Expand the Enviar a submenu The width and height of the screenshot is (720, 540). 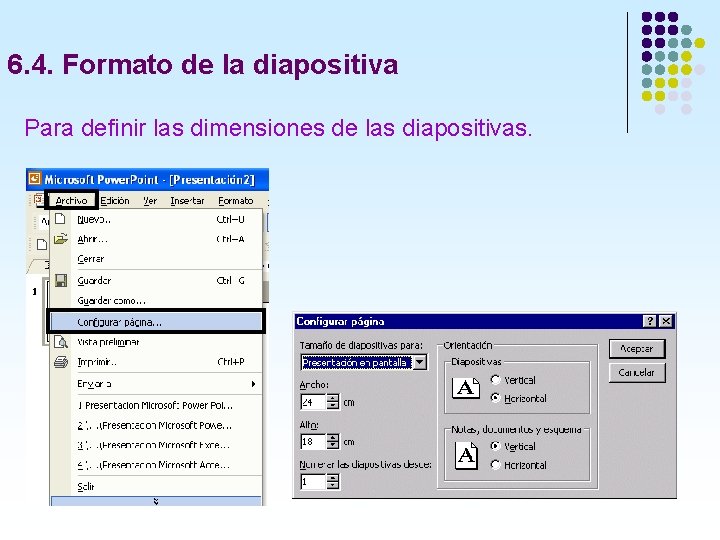coord(156,384)
